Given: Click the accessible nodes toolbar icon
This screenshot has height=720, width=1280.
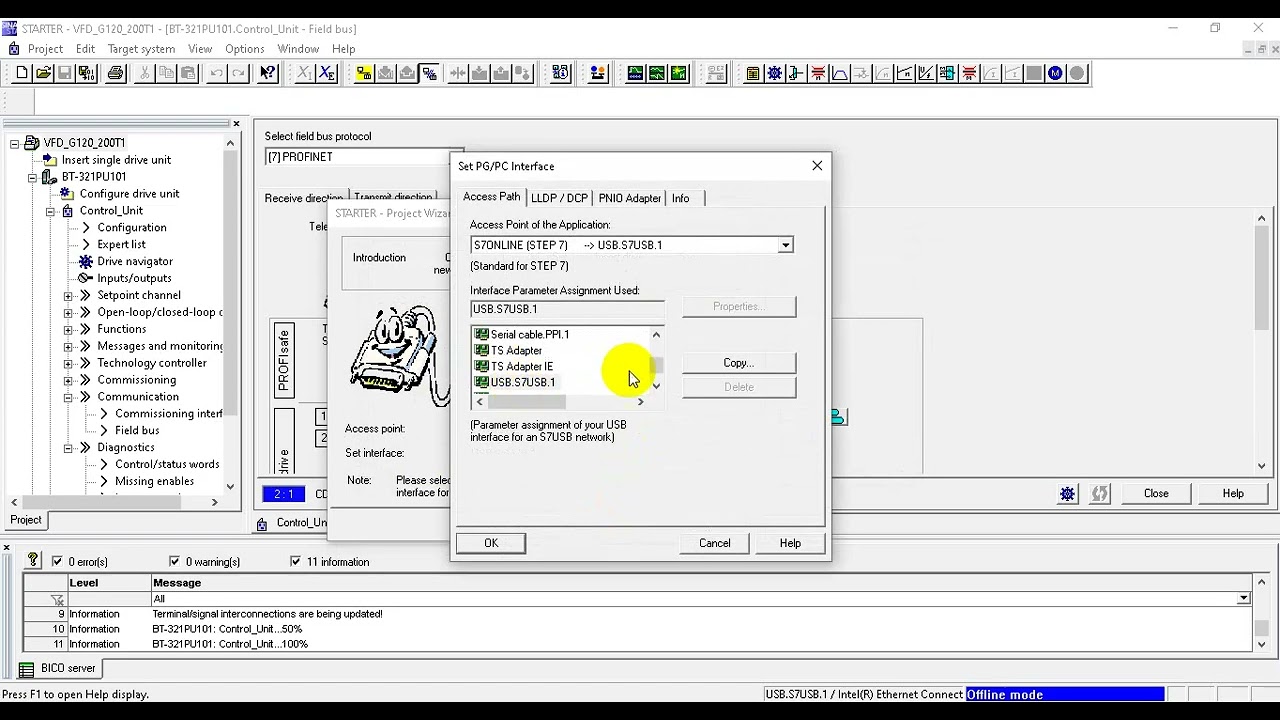Looking at the screenshot, I should click(561, 73).
